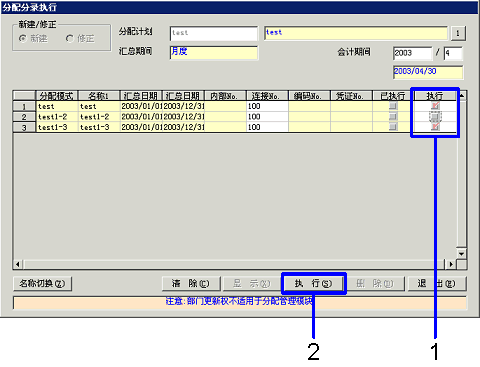480x367 pixels.
Task: Click 连接No. cell 100 in row 2
Action: click(x=267, y=117)
